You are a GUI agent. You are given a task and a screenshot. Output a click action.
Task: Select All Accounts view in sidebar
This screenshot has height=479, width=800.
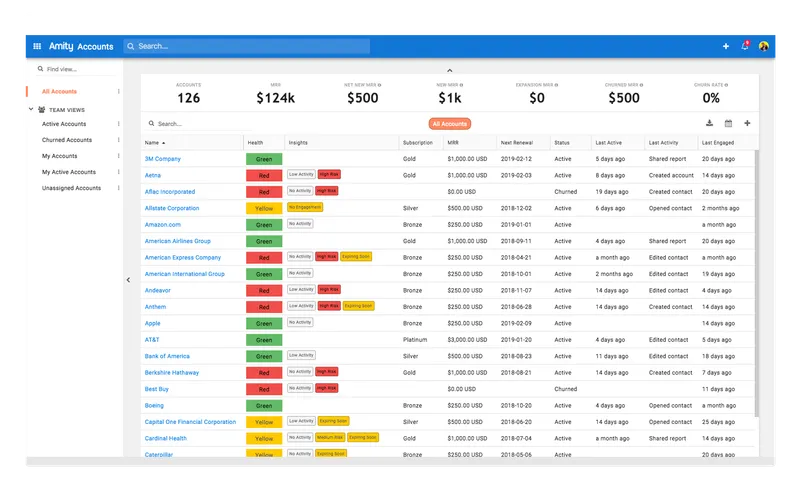point(59,92)
